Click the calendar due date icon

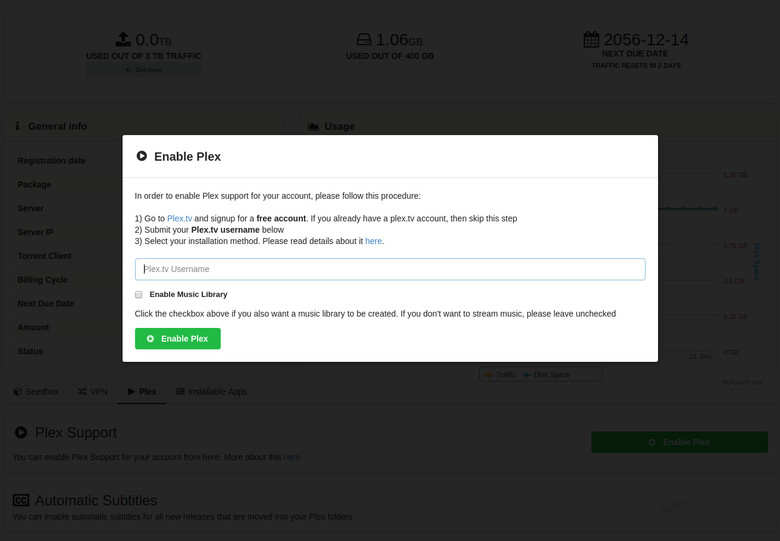pyautogui.click(x=591, y=39)
